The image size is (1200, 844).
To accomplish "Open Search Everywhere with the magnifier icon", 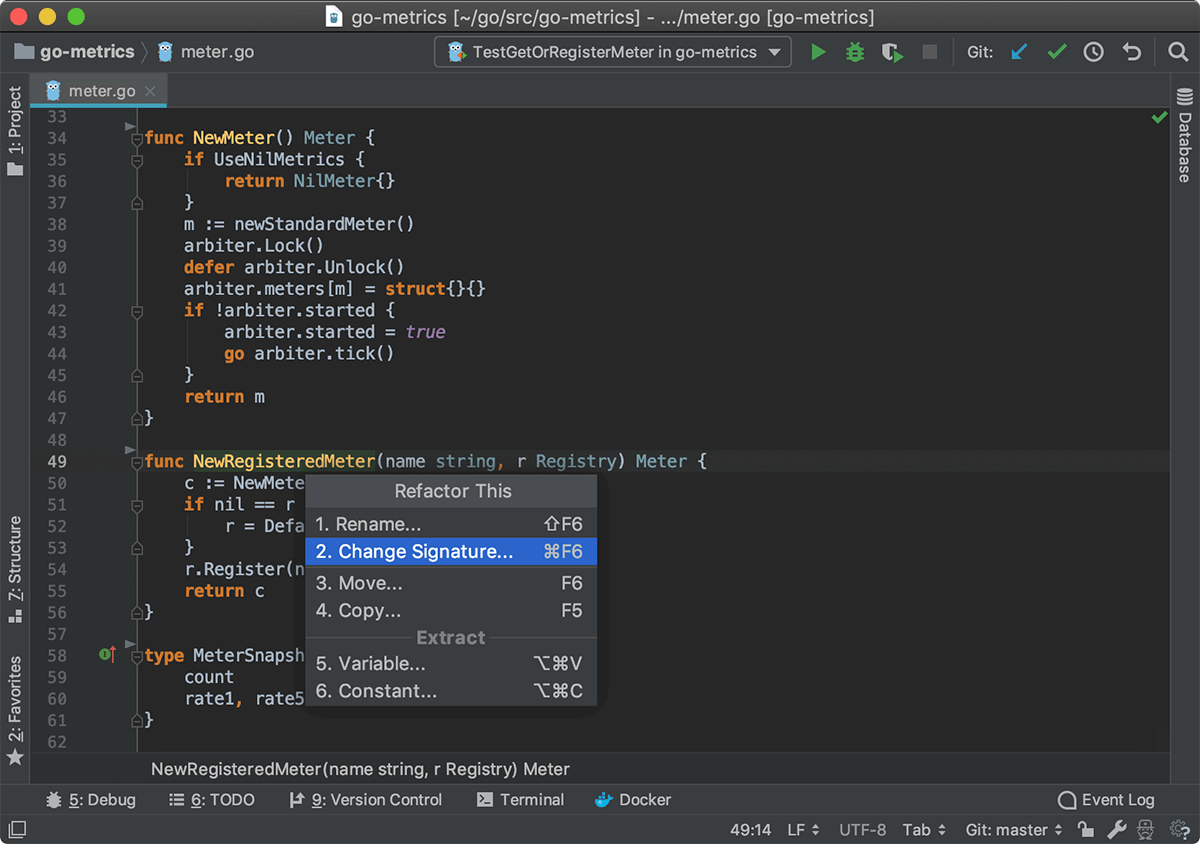I will (x=1177, y=51).
